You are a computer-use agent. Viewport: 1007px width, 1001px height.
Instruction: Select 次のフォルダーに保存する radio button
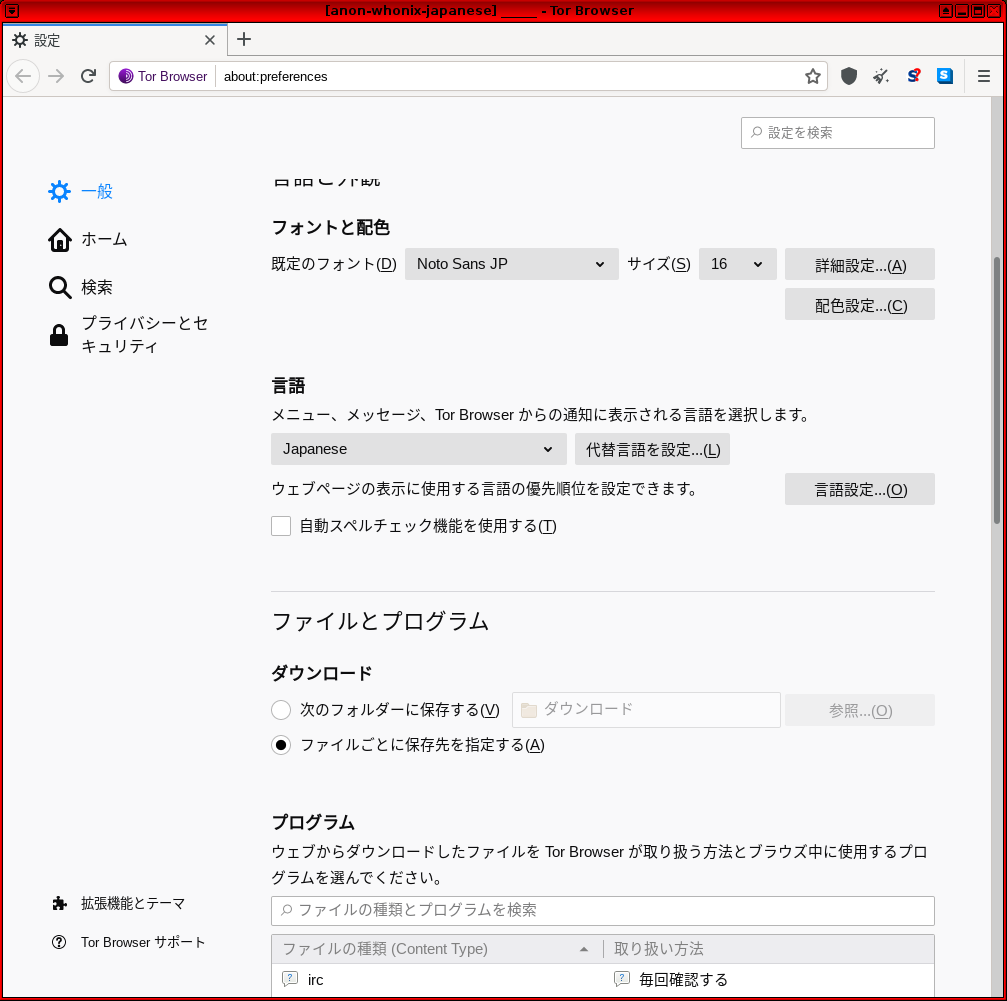pyautogui.click(x=281, y=709)
